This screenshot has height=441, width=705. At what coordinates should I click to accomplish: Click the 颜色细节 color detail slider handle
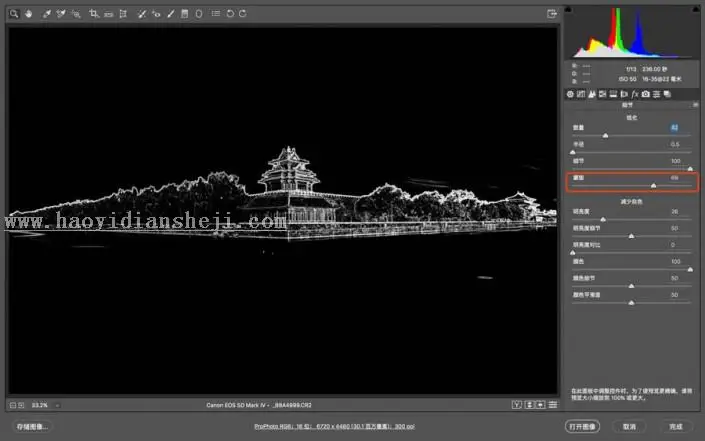[631, 286]
